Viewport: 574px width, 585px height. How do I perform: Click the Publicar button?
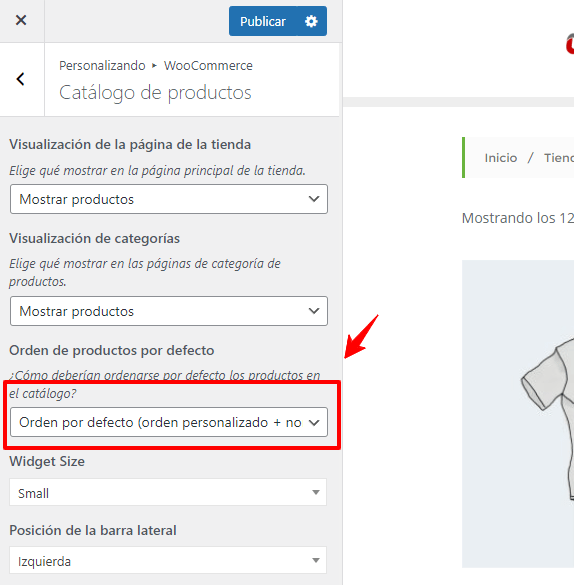(263, 21)
